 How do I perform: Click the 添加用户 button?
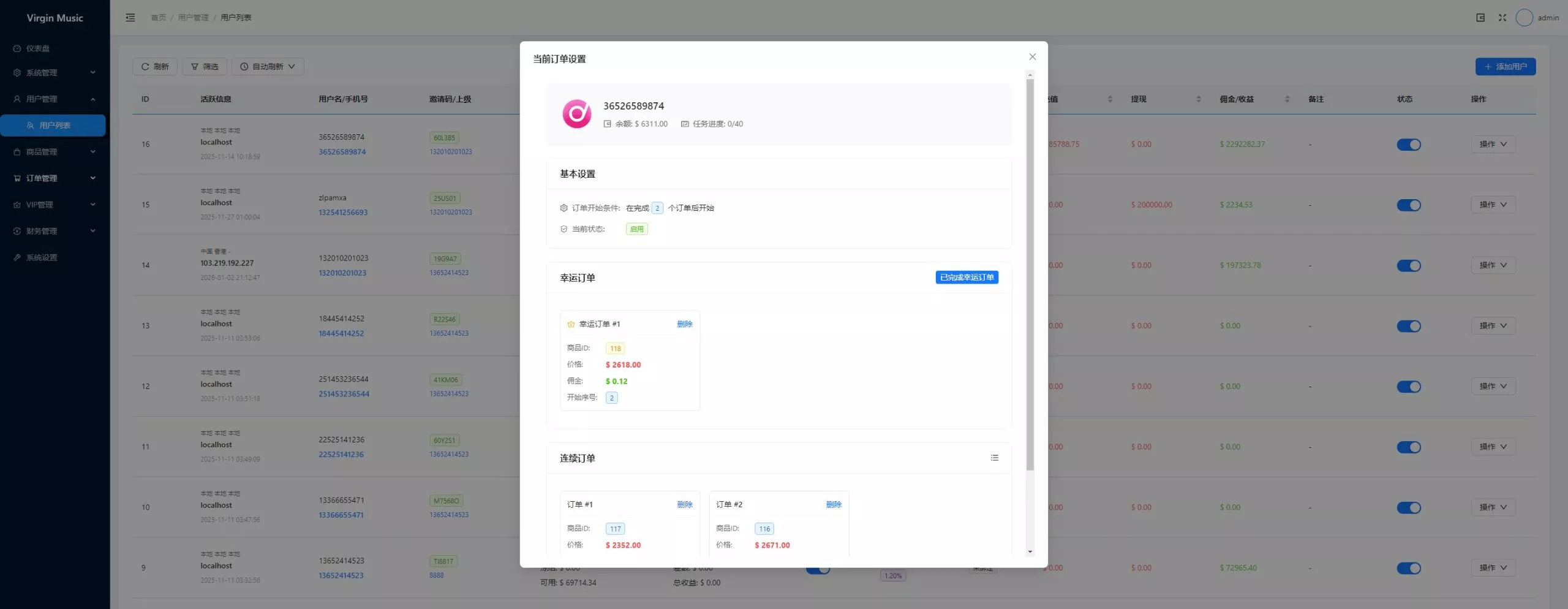1505,67
